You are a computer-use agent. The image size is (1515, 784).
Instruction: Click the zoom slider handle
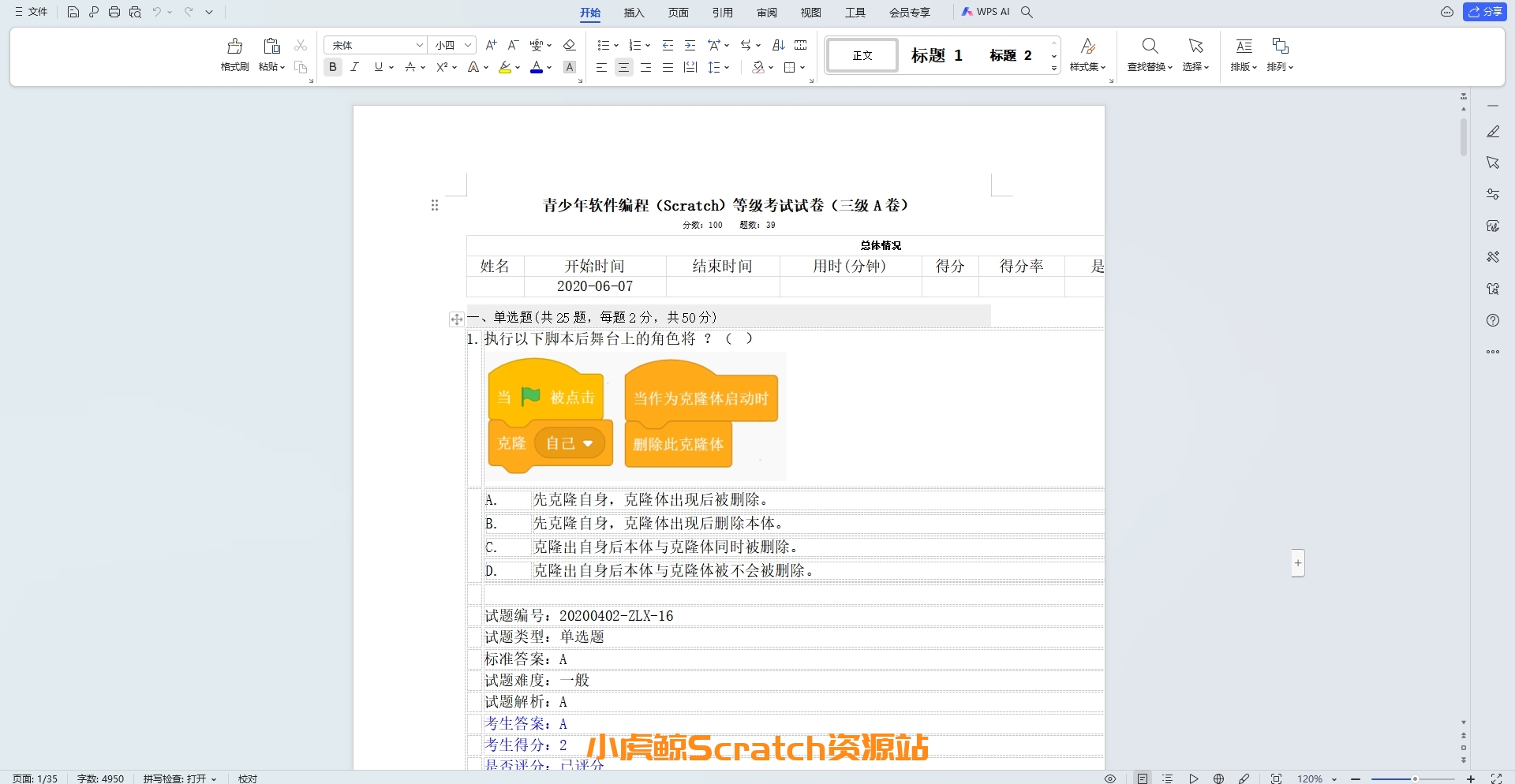pos(1415,778)
